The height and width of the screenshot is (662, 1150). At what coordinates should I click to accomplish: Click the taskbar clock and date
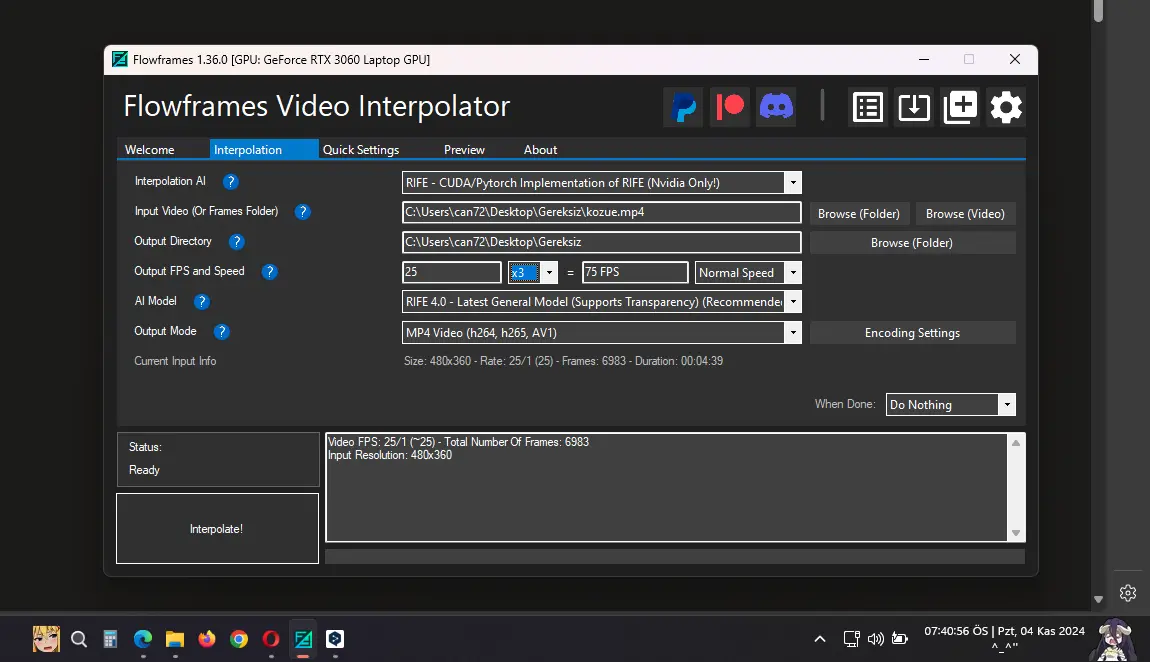pos(1004,638)
